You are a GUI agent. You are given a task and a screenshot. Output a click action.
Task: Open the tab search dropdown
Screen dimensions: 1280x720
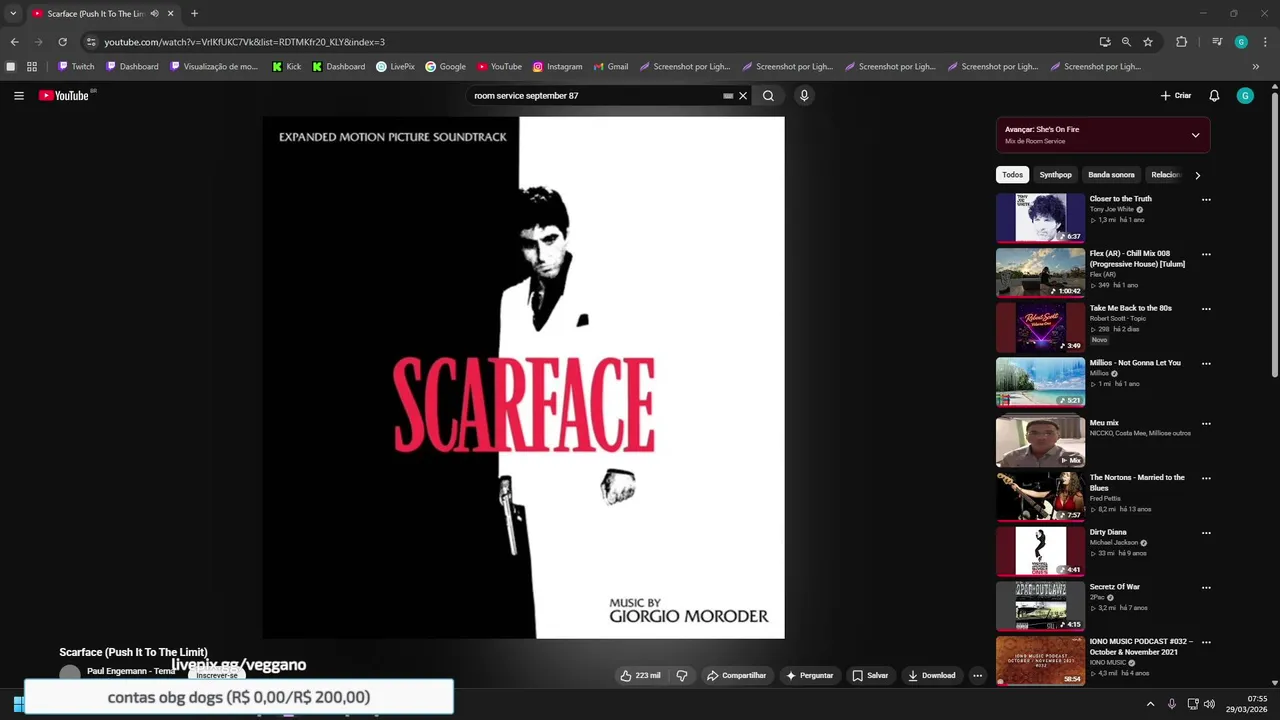pos(13,14)
